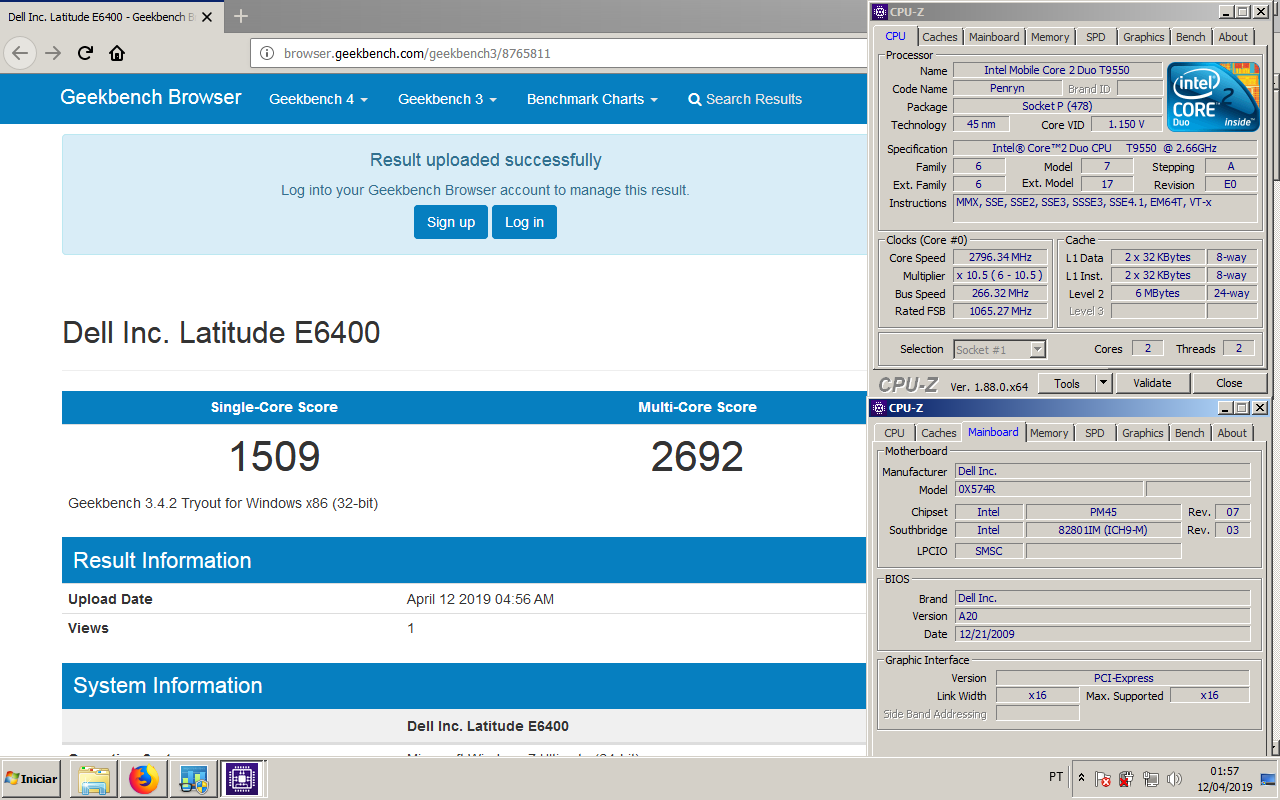The width and height of the screenshot is (1280, 800).
Task: Click the Close button in CPU-Z
Action: click(x=1229, y=383)
